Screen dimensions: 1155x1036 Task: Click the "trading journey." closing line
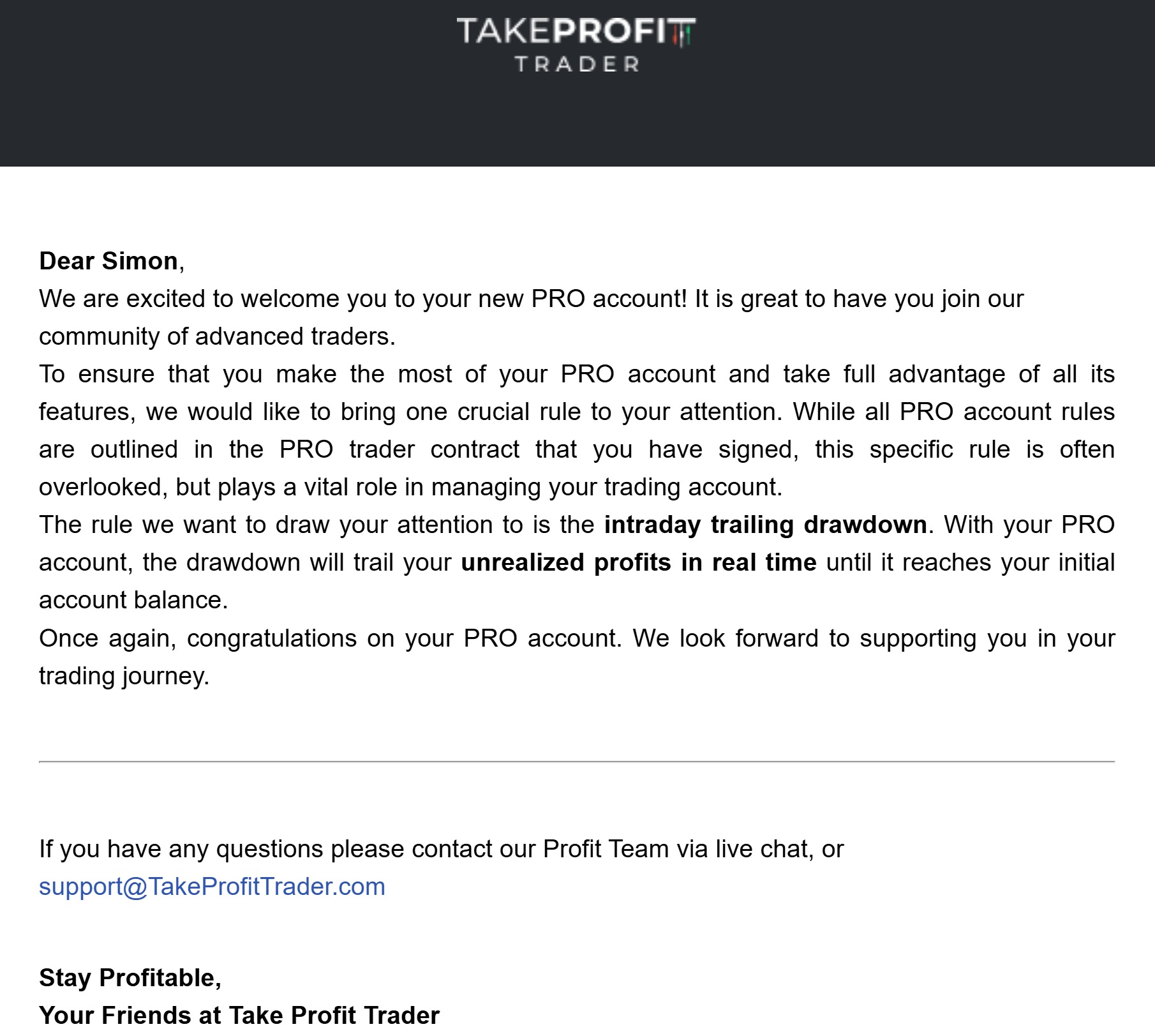[124, 676]
